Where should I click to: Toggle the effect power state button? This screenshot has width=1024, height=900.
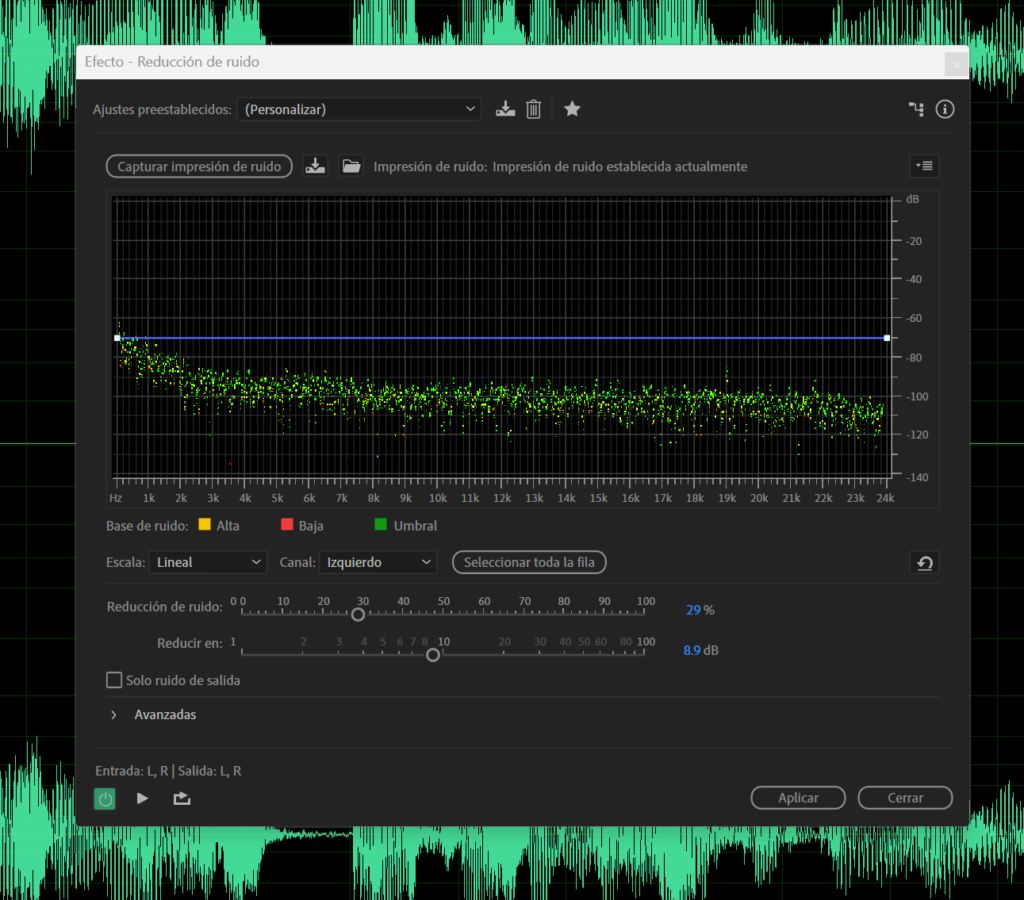coord(105,798)
